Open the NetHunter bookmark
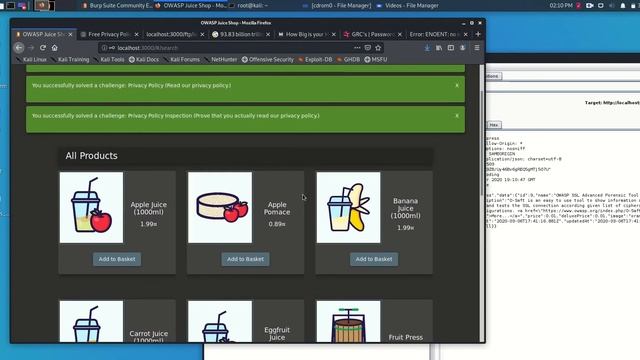This screenshot has height=360, width=640. [221, 60]
